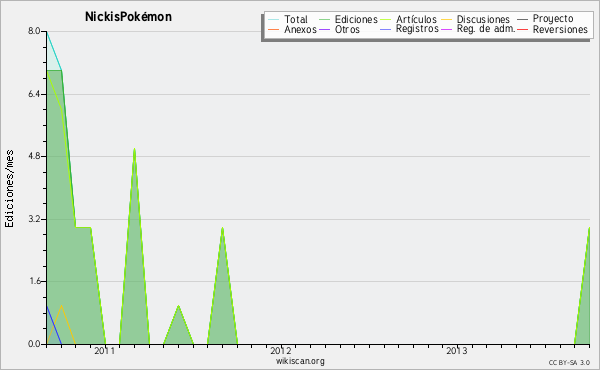Click the red Reversiones line swatch
Viewport: 600px width, 370px height.
(522, 30)
